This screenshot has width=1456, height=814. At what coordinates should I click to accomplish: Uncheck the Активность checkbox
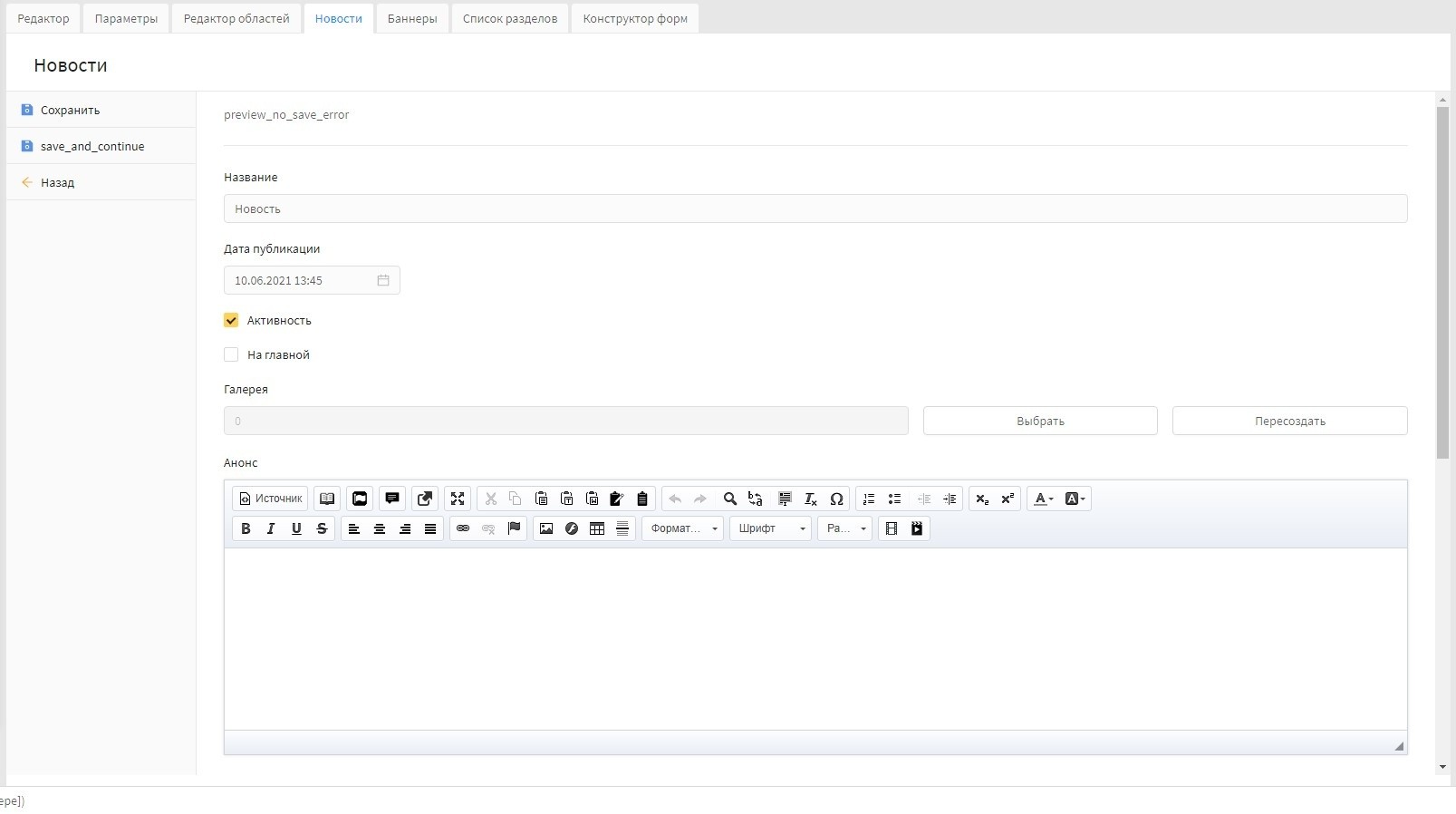(x=231, y=320)
